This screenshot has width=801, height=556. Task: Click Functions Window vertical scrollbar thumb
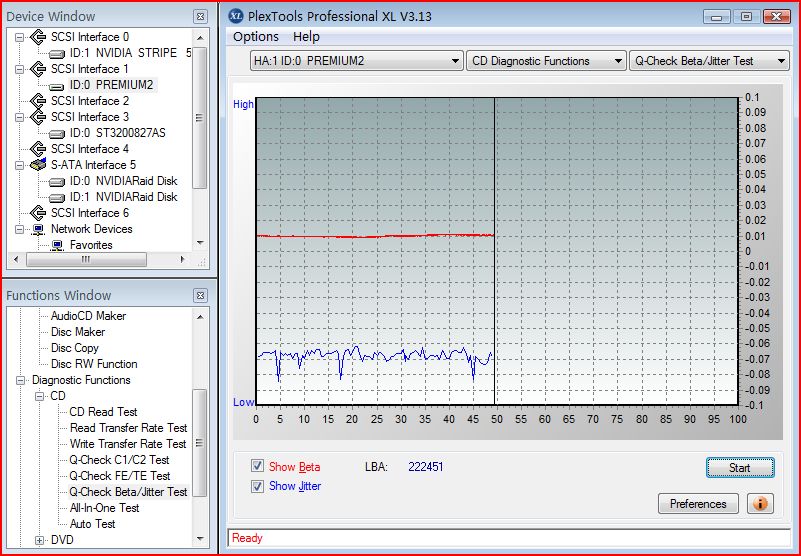point(200,443)
